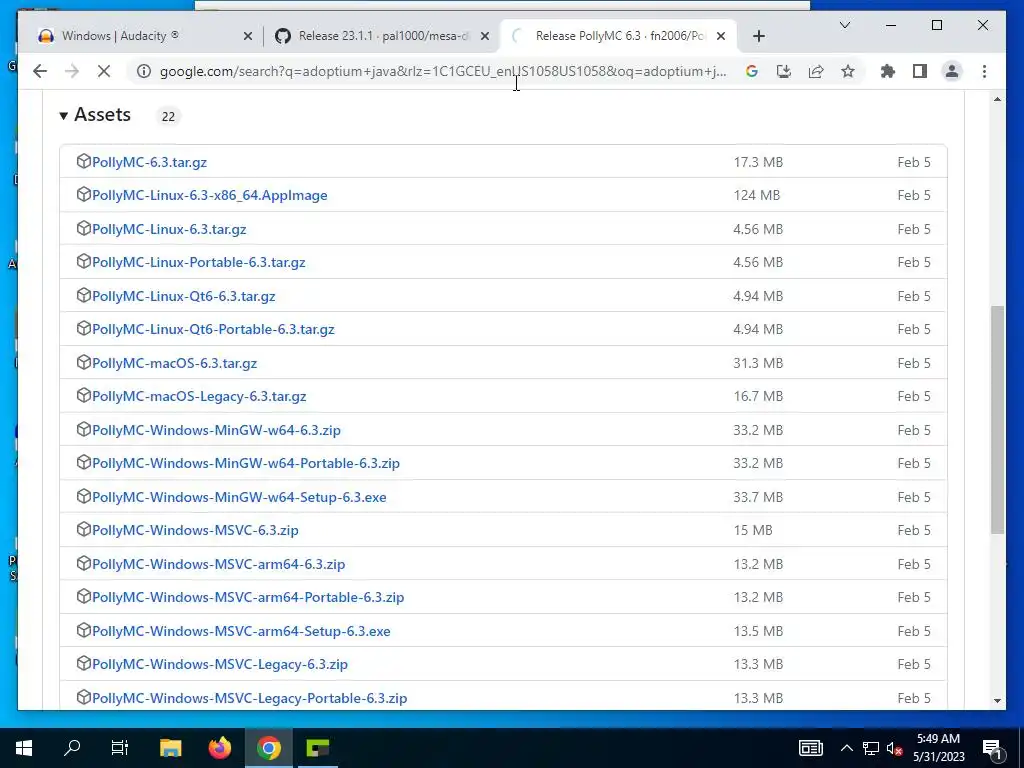
Task: Open Chrome extensions puzzle icon
Action: [x=888, y=71]
